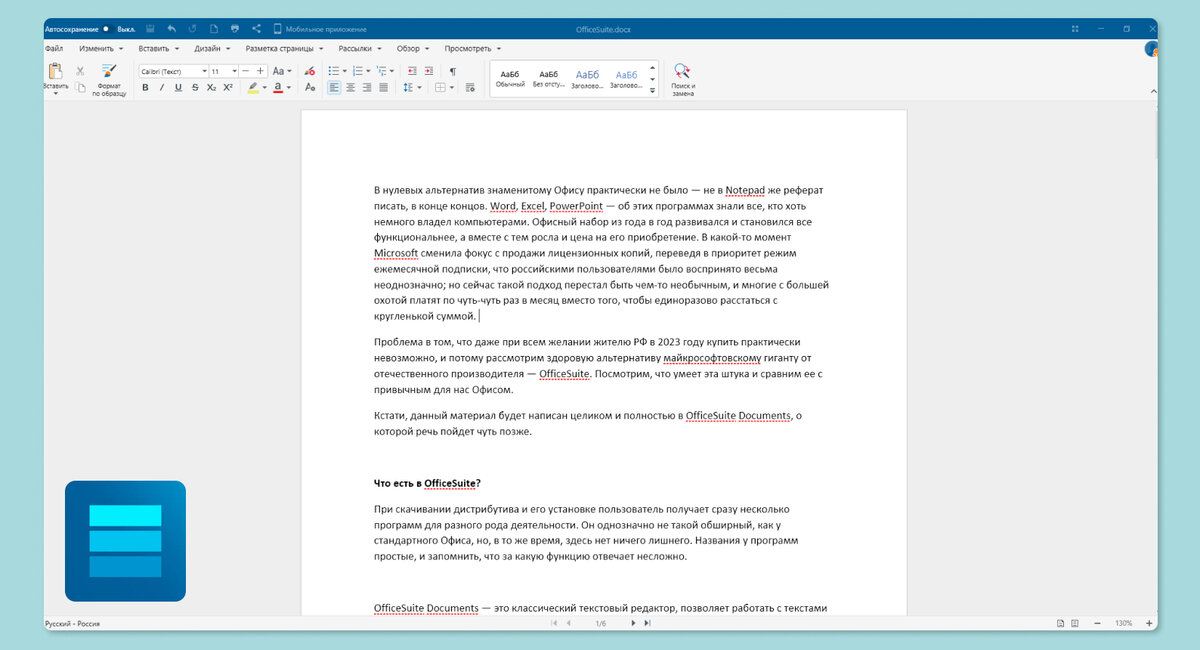Click the decrease indent icon
This screenshot has height=650, width=1200.
tap(411, 71)
